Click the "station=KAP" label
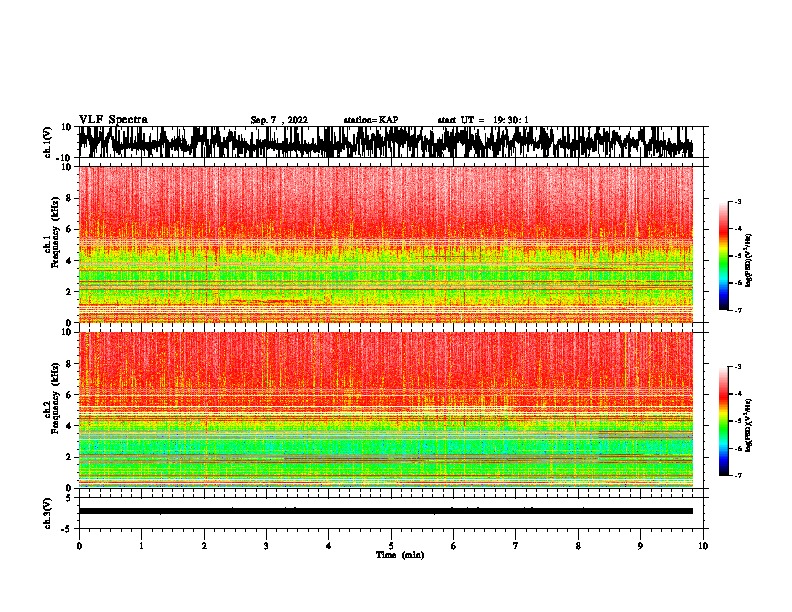 (x=371, y=120)
